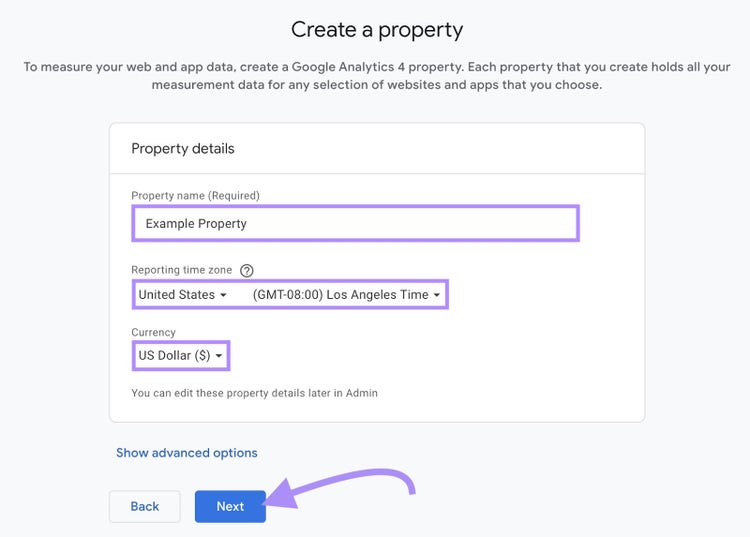Click the Google Analytics 4 description paragraph
The image size is (750, 537).
click(x=377, y=76)
